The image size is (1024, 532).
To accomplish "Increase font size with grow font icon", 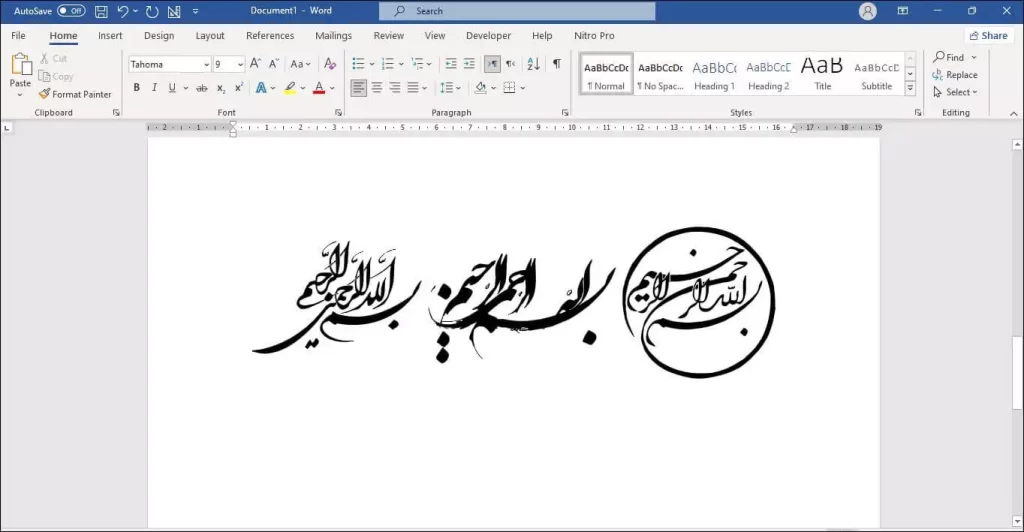I will coord(255,63).
